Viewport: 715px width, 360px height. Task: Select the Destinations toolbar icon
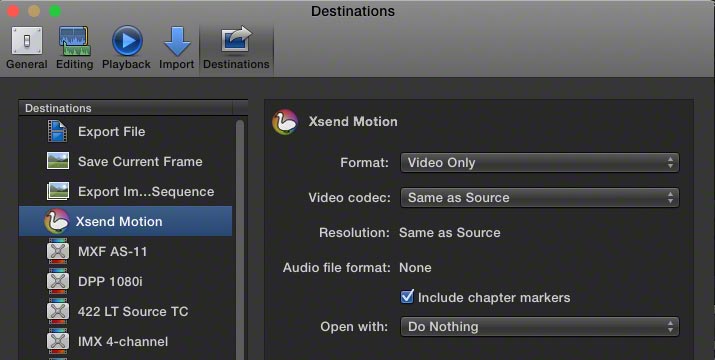(x=236, y=48)
